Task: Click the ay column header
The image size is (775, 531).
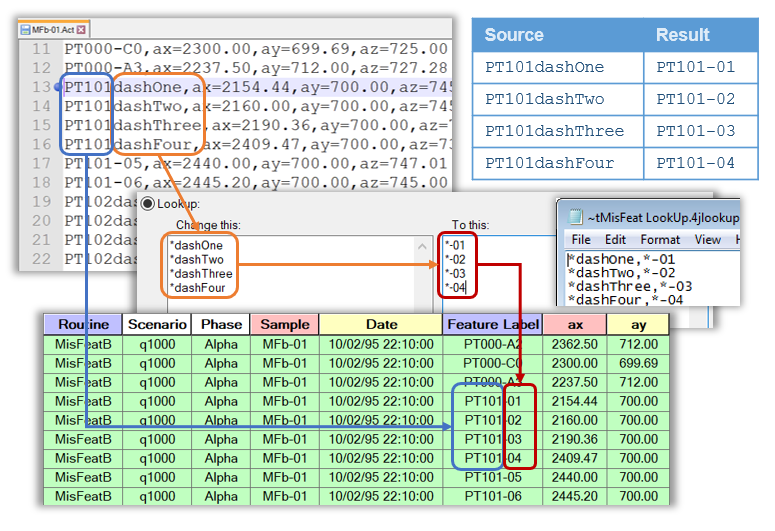Action: [638, 325]
